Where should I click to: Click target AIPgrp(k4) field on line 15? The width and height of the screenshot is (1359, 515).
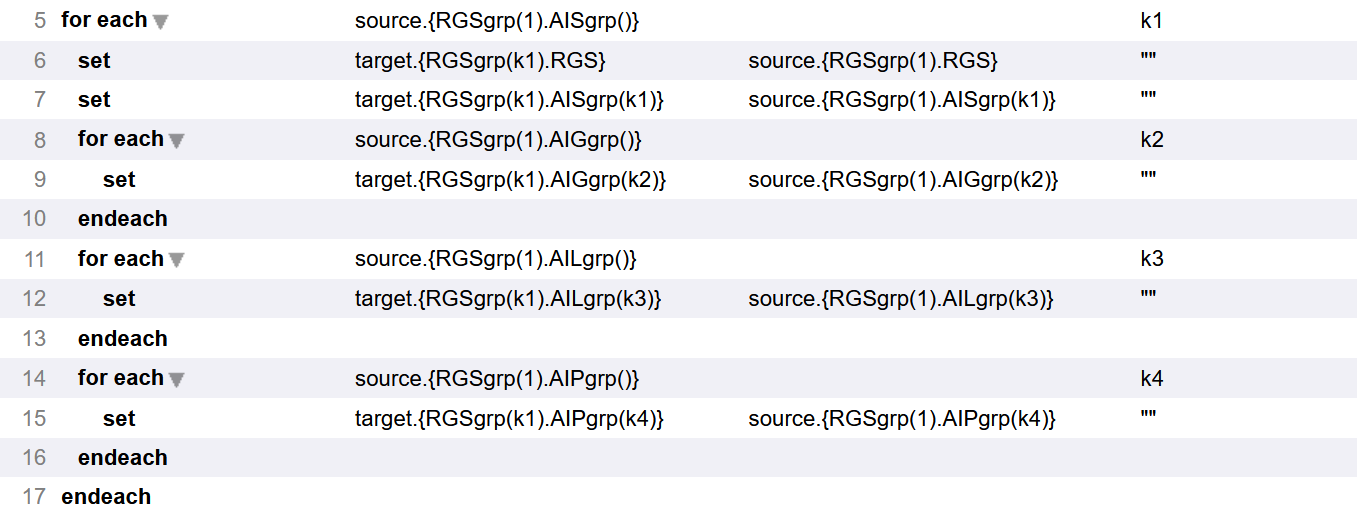[x=509, y=419]
